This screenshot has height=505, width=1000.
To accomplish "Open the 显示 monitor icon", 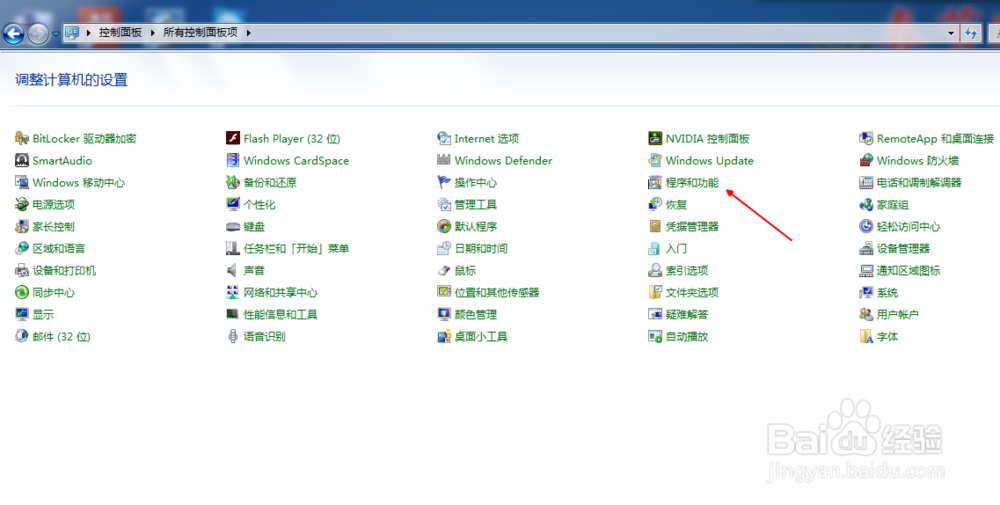I will (x=22, y=314).
